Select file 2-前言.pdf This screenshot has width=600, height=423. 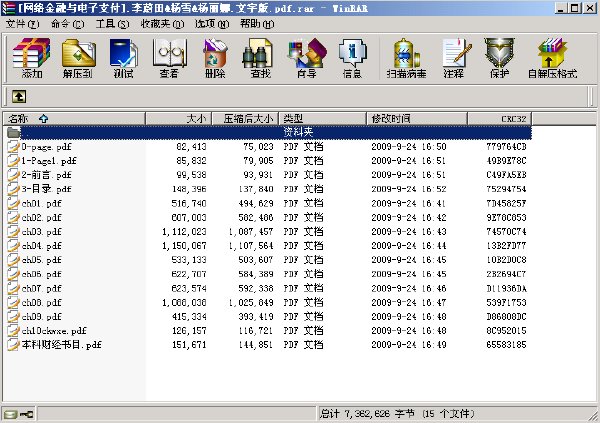(x=46, y=175)
